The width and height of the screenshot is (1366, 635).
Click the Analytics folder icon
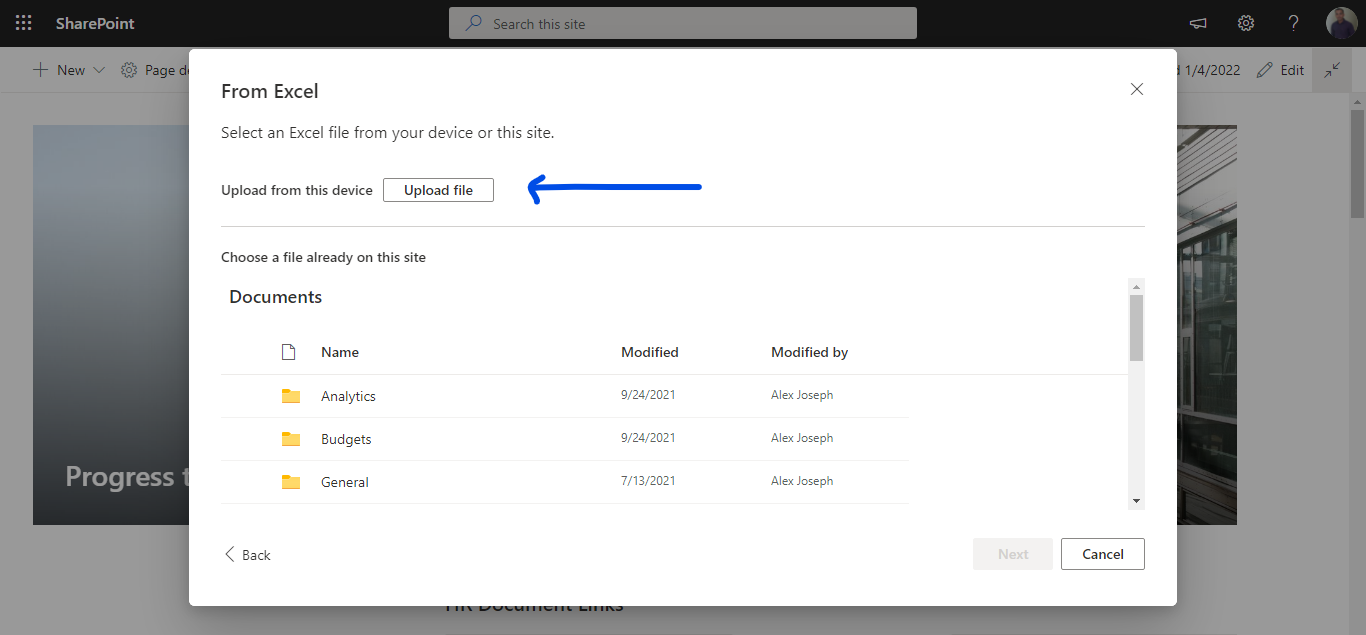tap(291, 396)
